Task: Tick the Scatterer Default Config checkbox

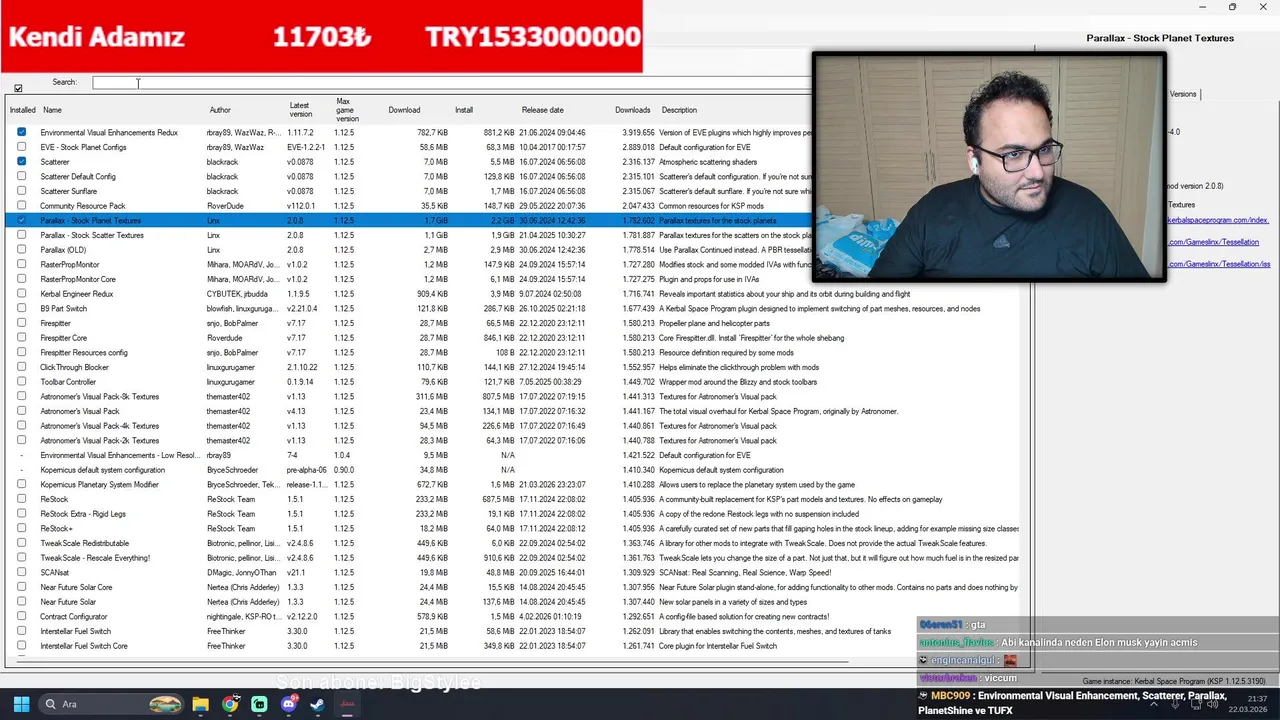Action: pos(22,176)
